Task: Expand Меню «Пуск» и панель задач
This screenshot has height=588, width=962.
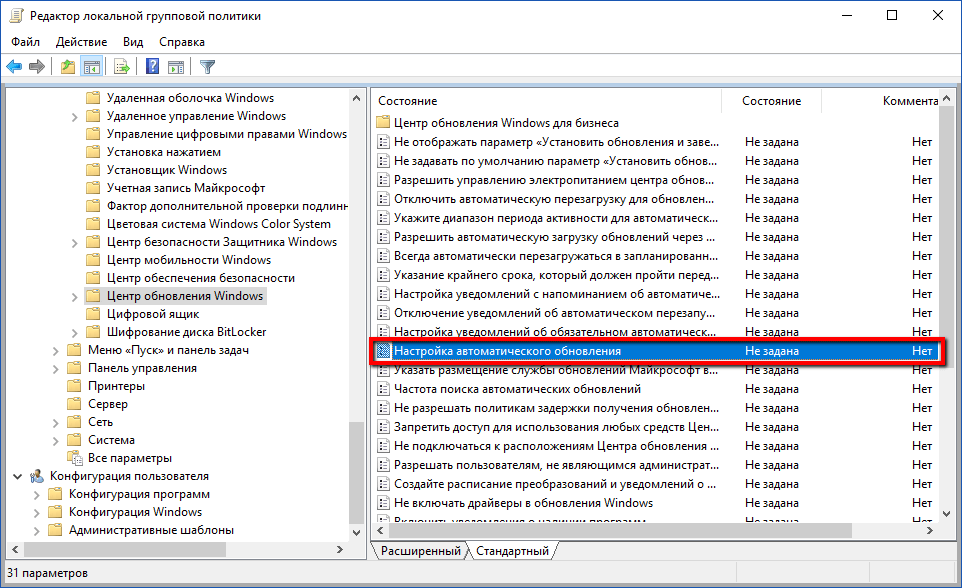Action: coord(55,350)
